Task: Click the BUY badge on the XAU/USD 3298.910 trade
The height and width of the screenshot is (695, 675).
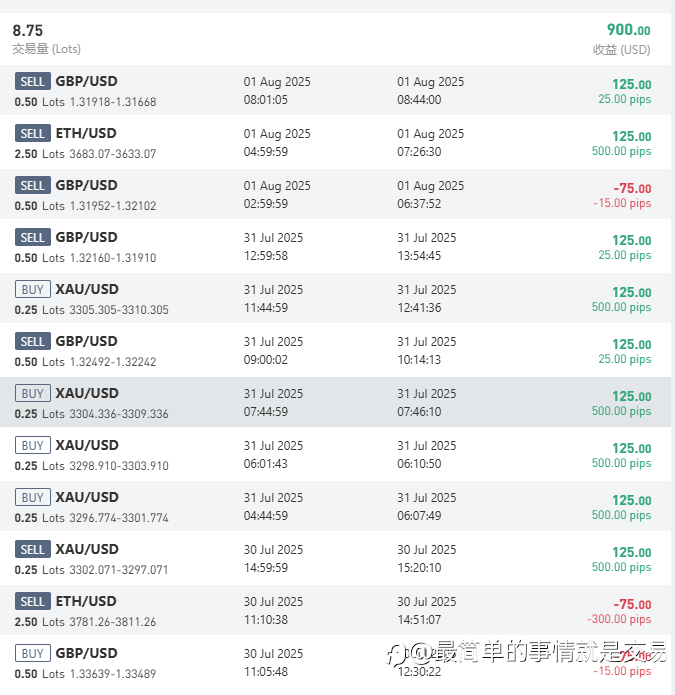Action: [x=33, y=446]
